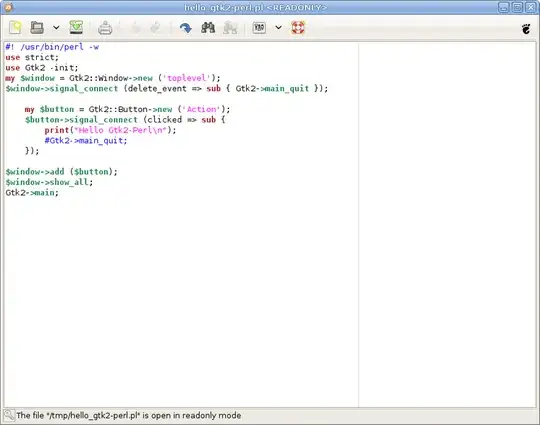Screen dimensions: 540x425
Task: Expand the recent files dropdown arrow beside Open
Action: pyautogui.click(x=56, y=28)
